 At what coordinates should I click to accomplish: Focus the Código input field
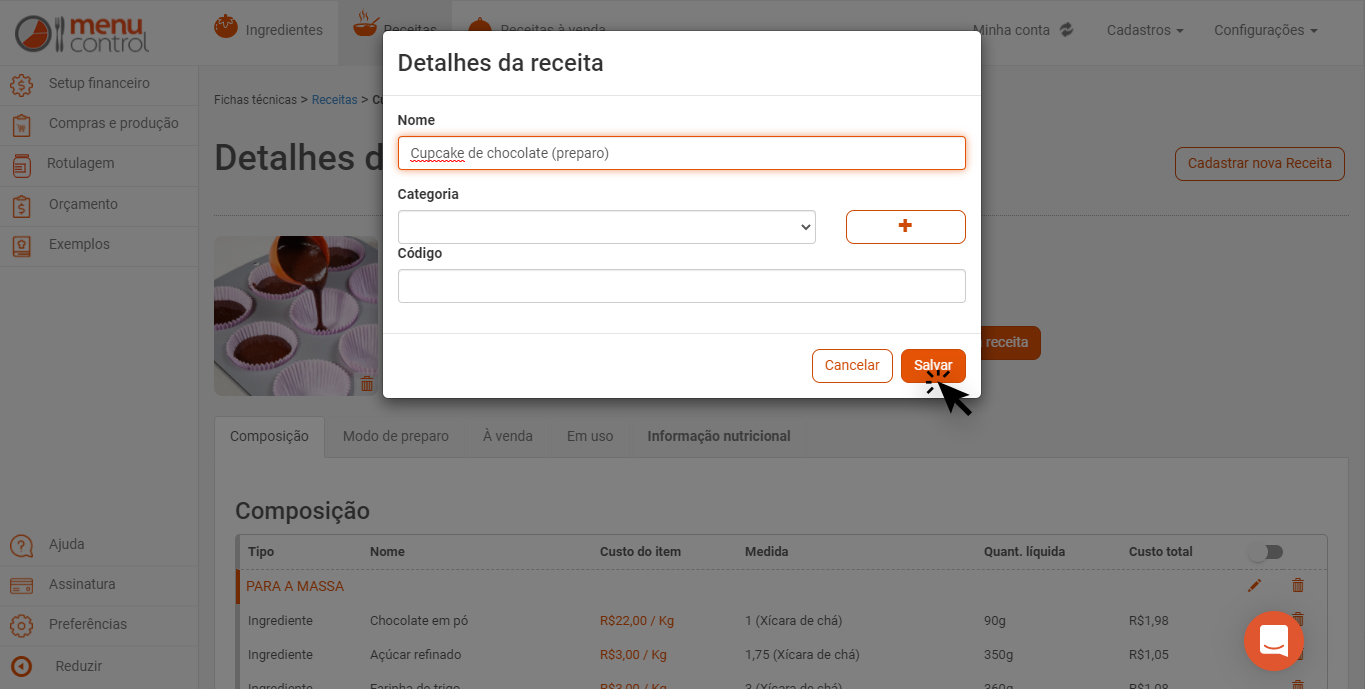tap(682, 286)
